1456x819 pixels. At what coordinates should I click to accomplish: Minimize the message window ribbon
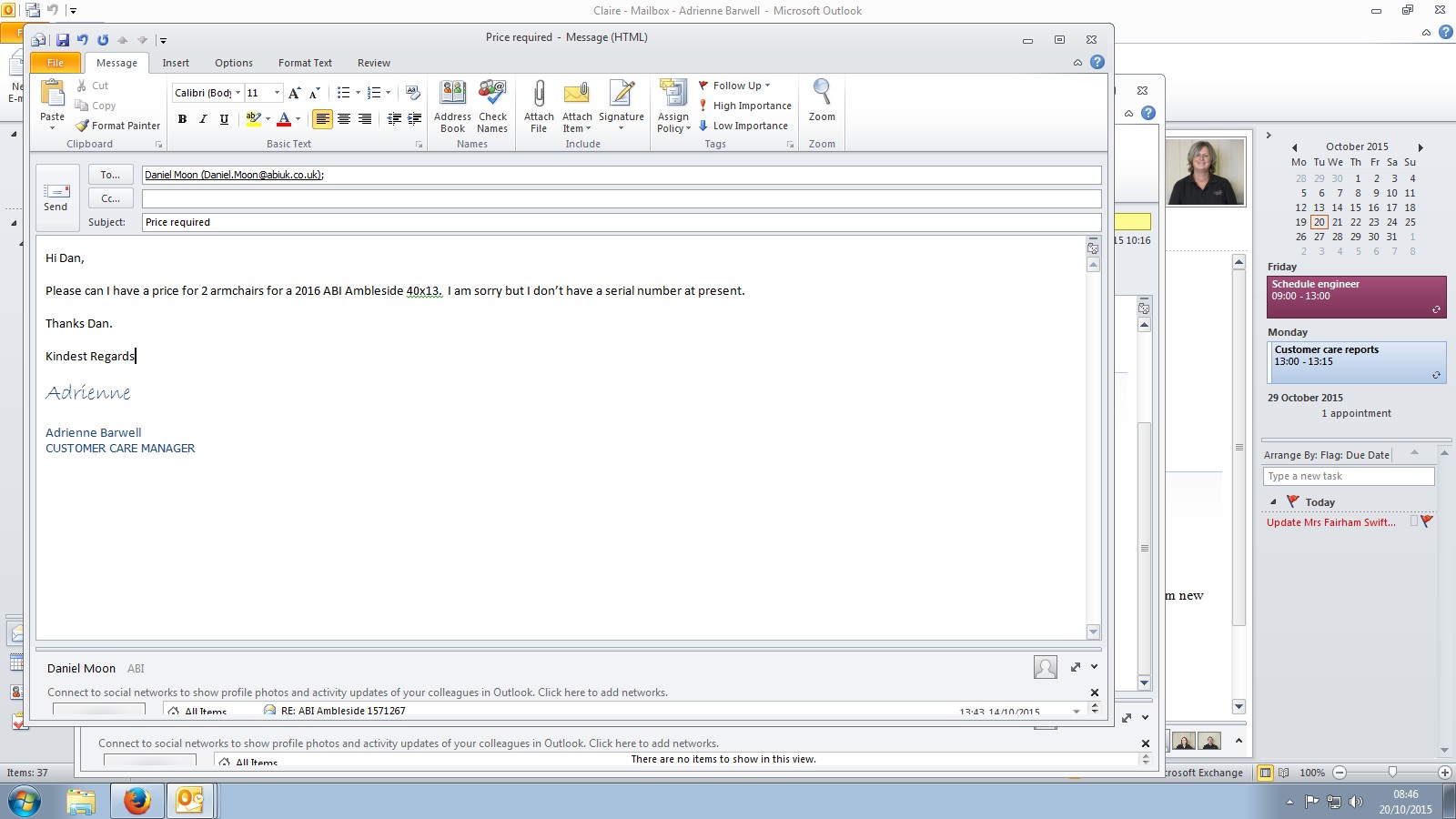(x=1077, y=63)
